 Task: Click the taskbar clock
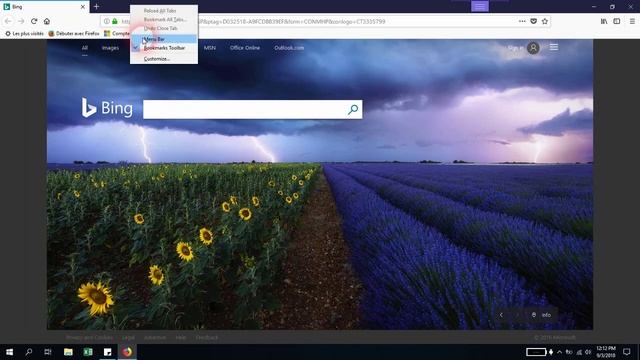tap(606, 352)
